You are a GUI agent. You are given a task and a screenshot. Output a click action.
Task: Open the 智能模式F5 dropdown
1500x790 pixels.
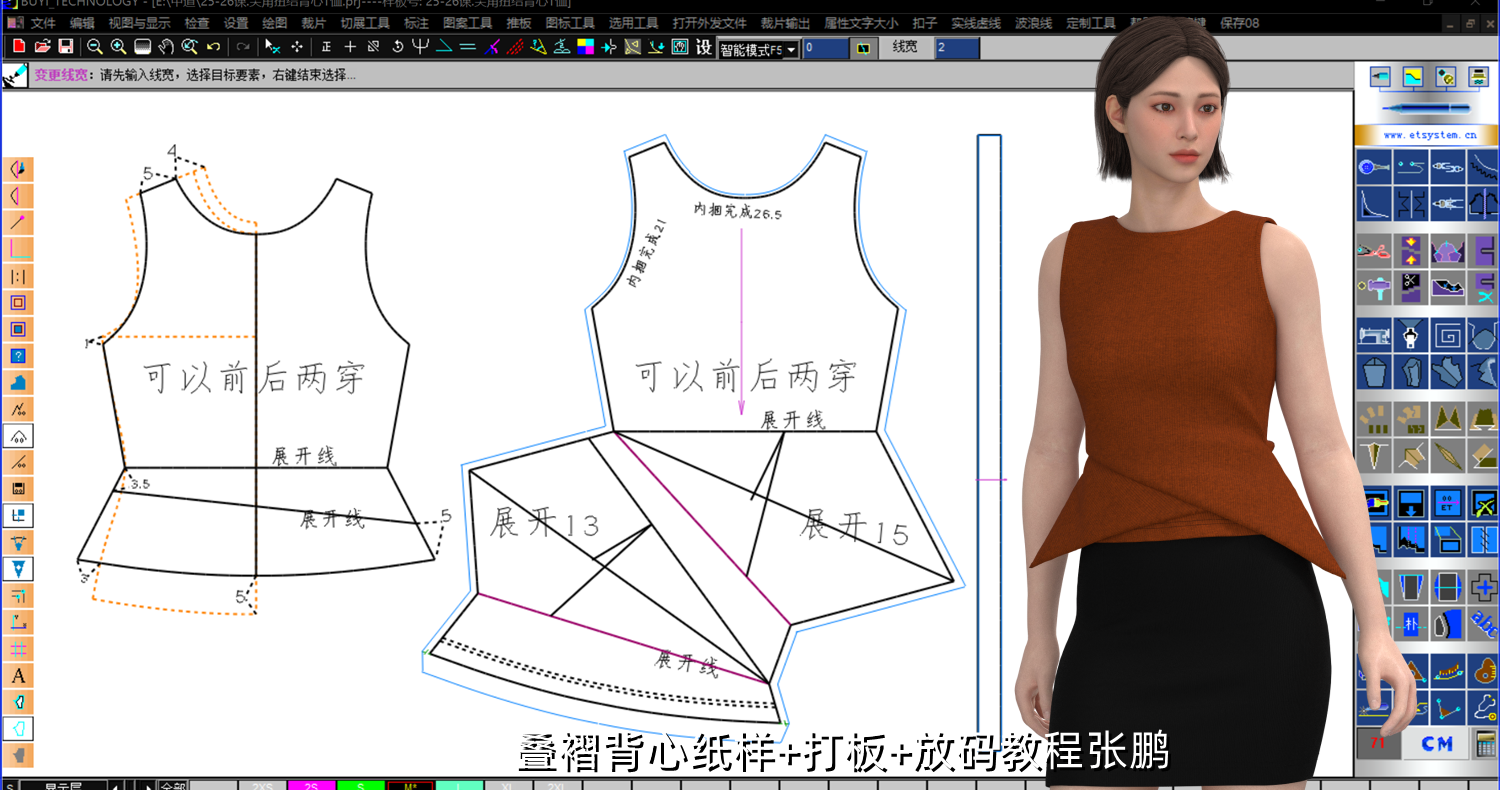[759, 48]
